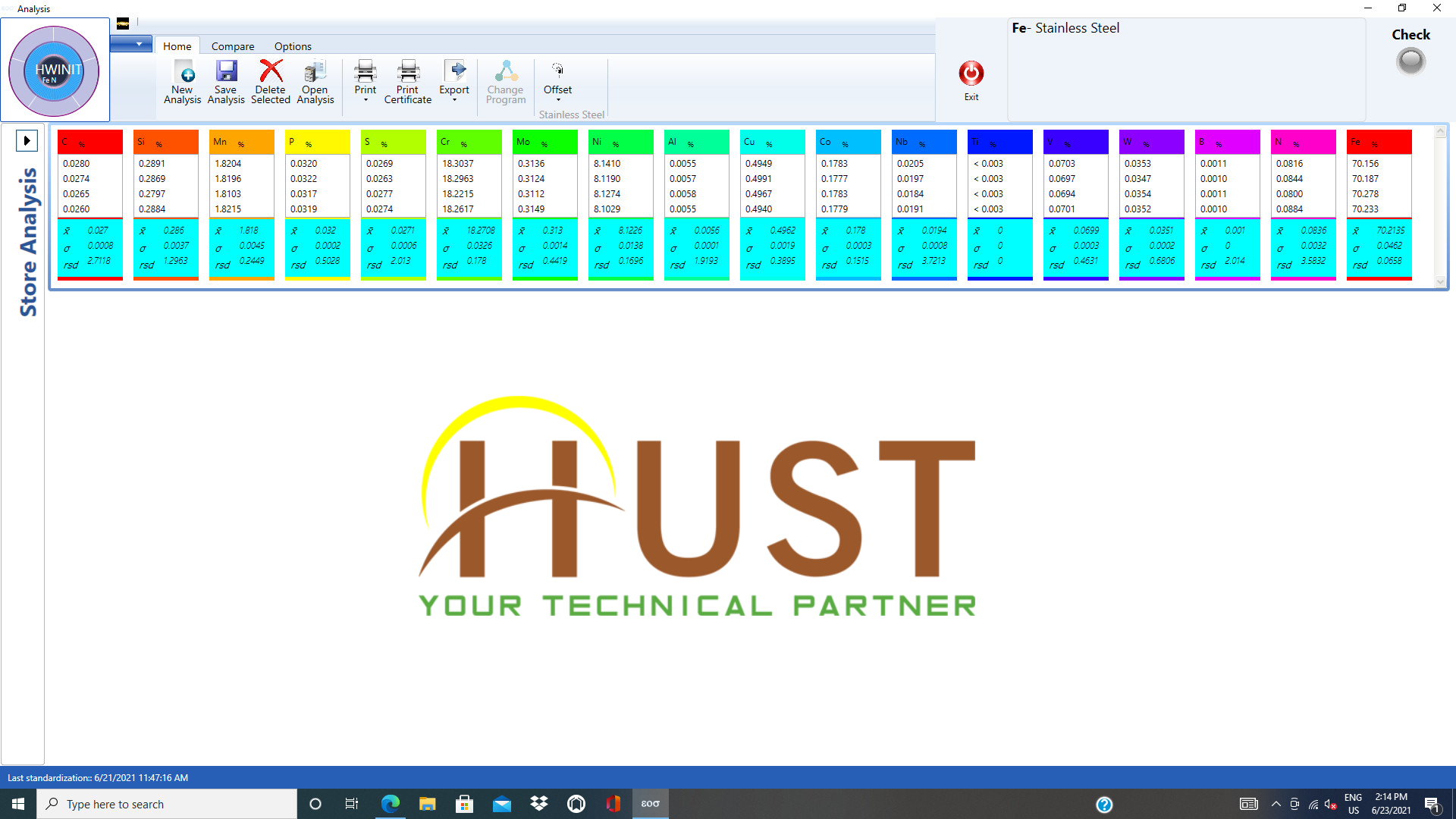
Task: Select the Mn element header
Action: [x=242, y=142]
